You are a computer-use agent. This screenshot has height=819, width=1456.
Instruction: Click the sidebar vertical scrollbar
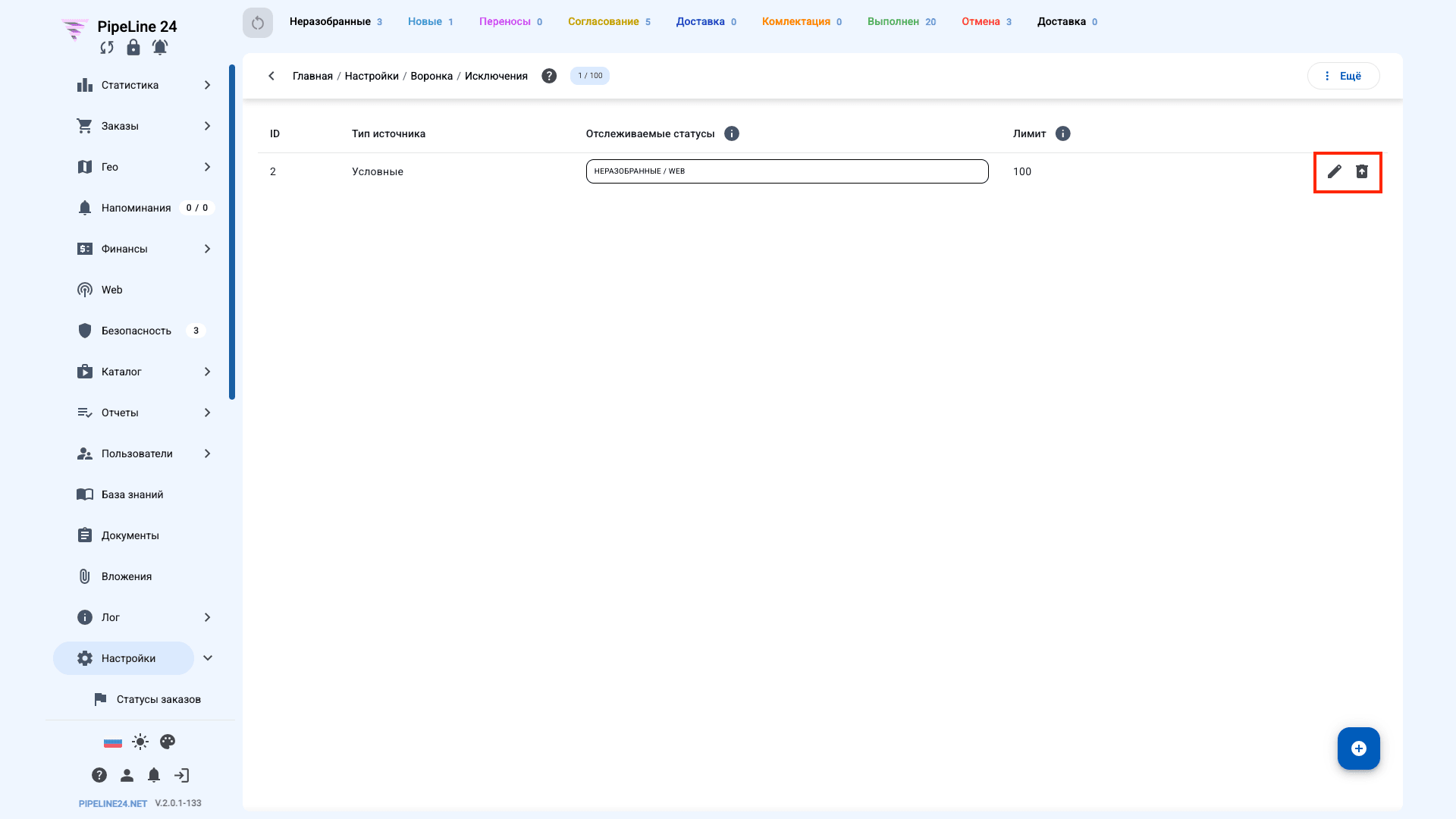232,232
